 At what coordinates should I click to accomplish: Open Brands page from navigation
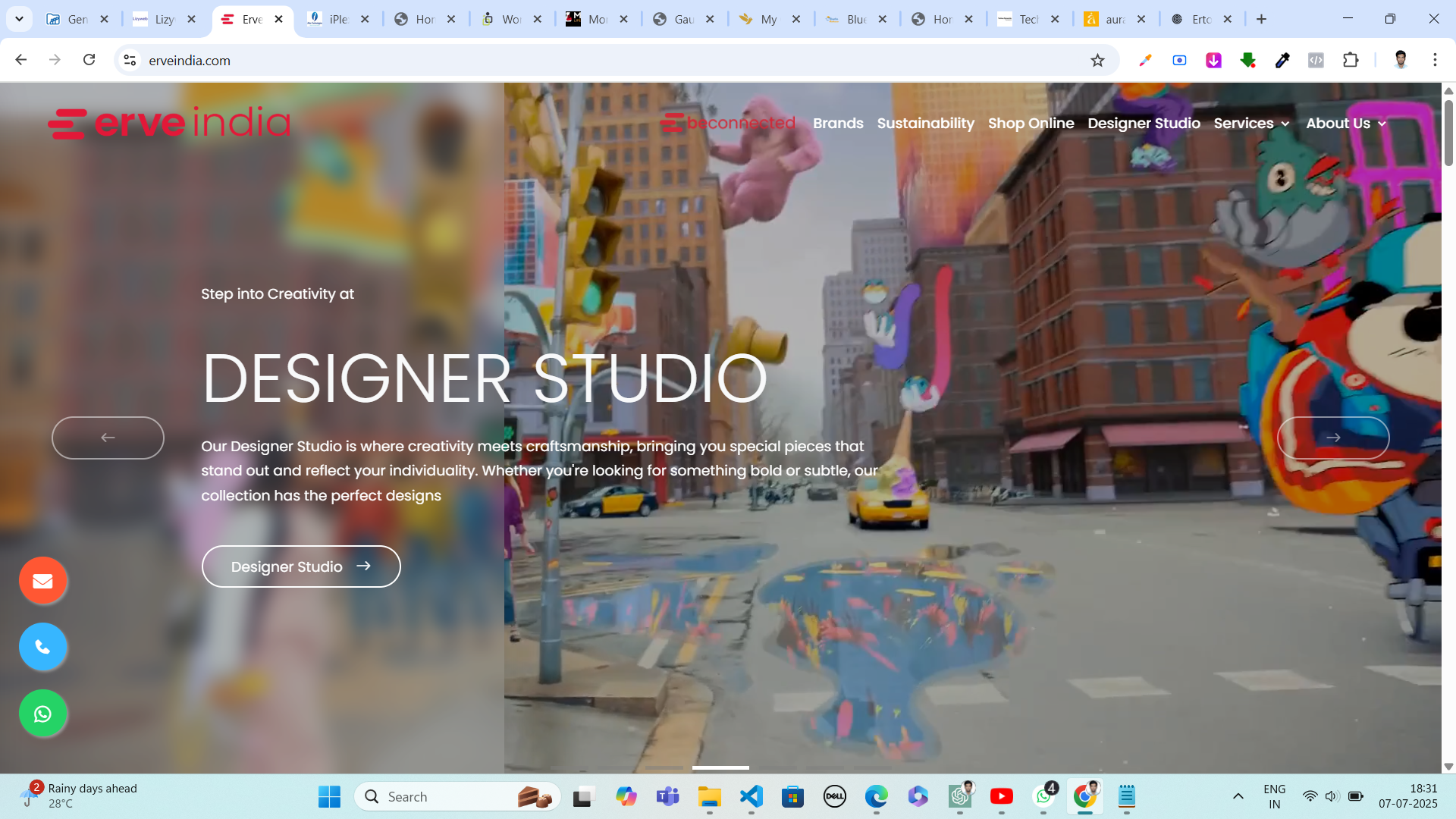pyautogui.click(x=838, y=123)
